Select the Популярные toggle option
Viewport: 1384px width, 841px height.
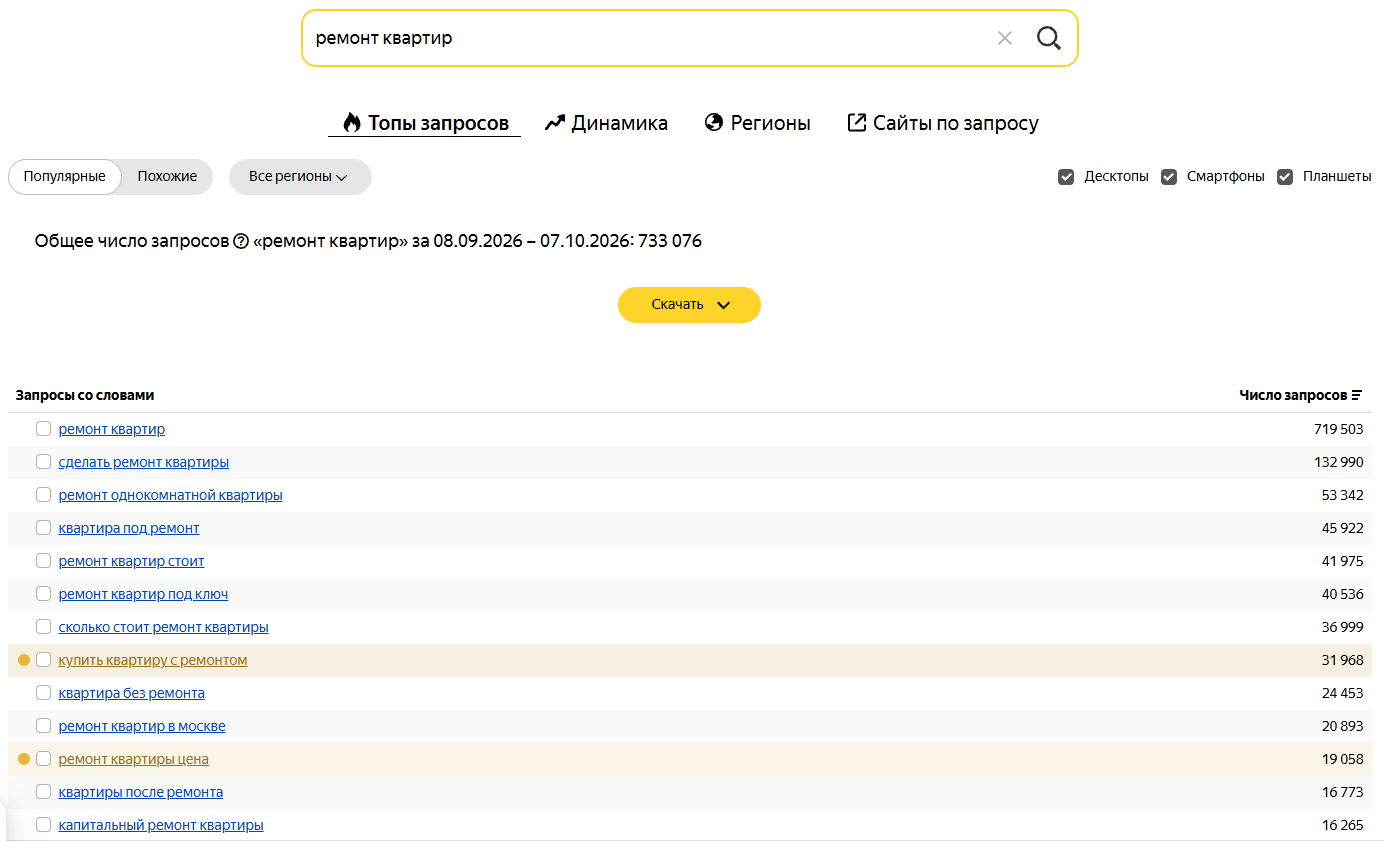[65, 177]
